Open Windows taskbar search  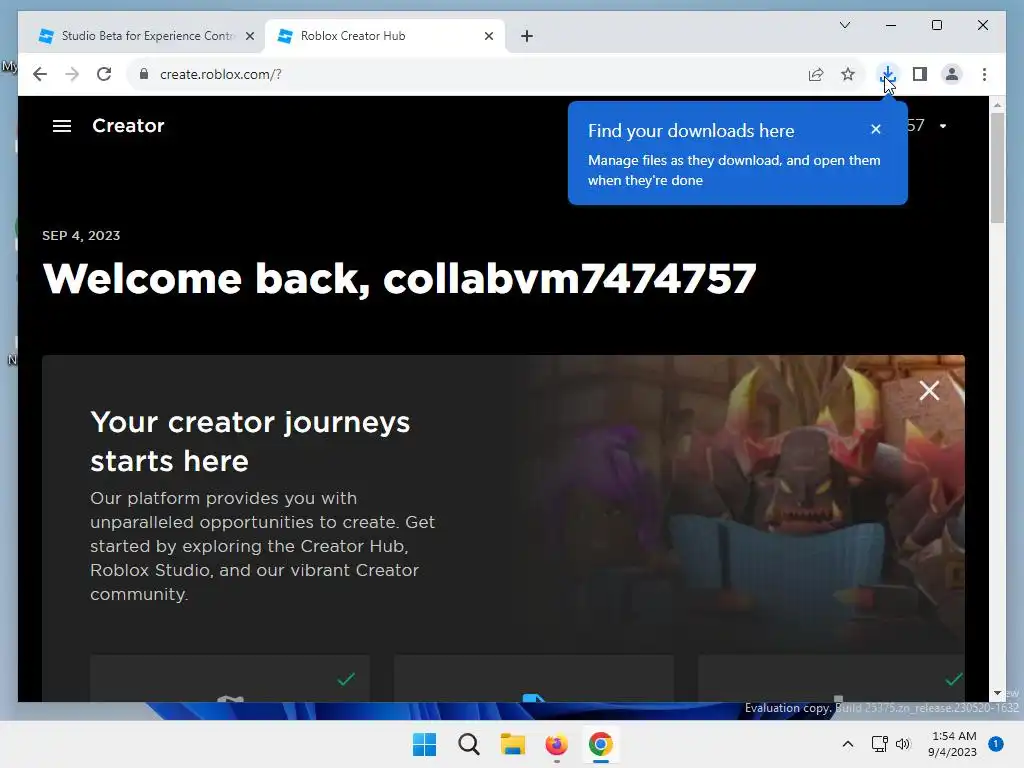tap(468, 744)
